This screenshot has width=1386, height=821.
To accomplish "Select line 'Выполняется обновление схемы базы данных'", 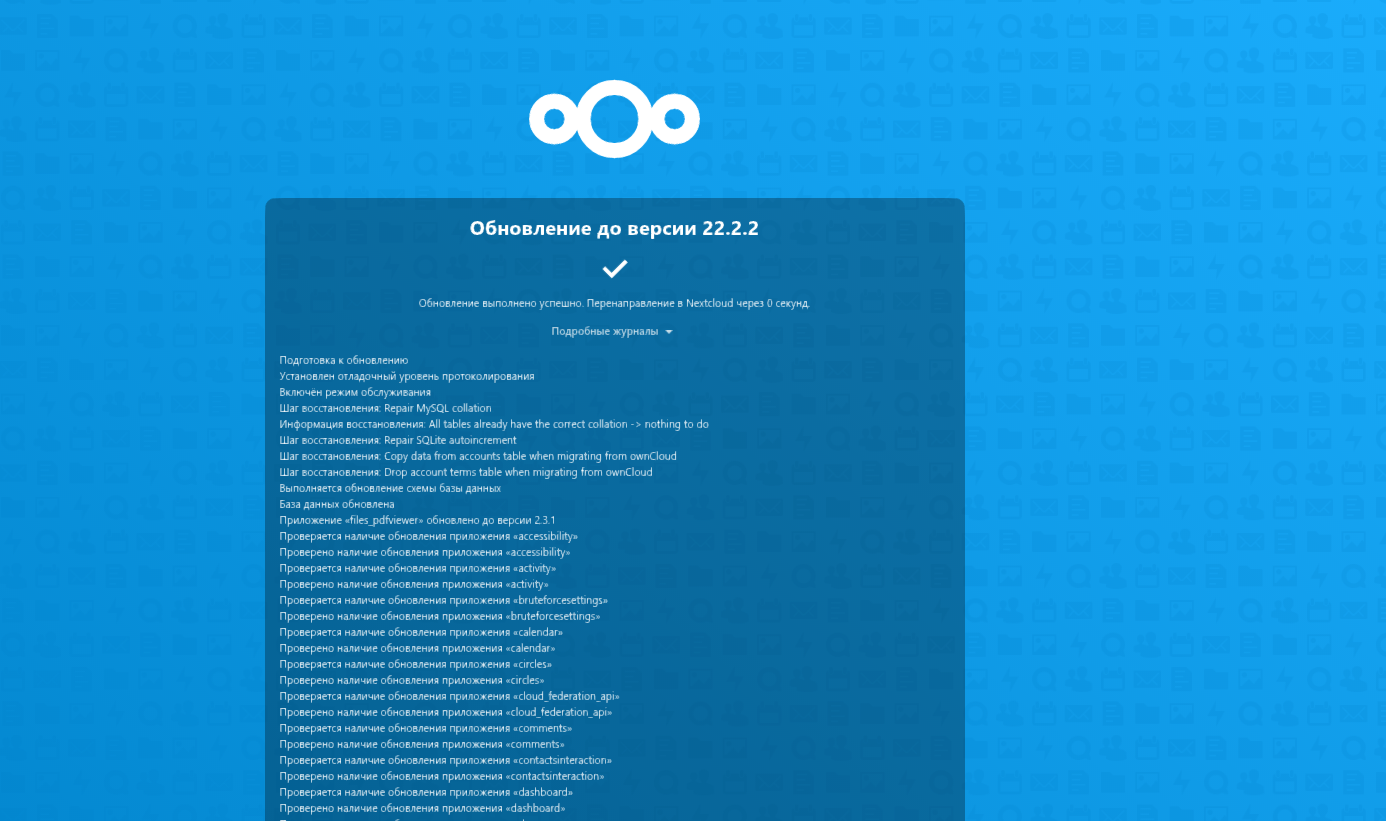I will point(390,488).
